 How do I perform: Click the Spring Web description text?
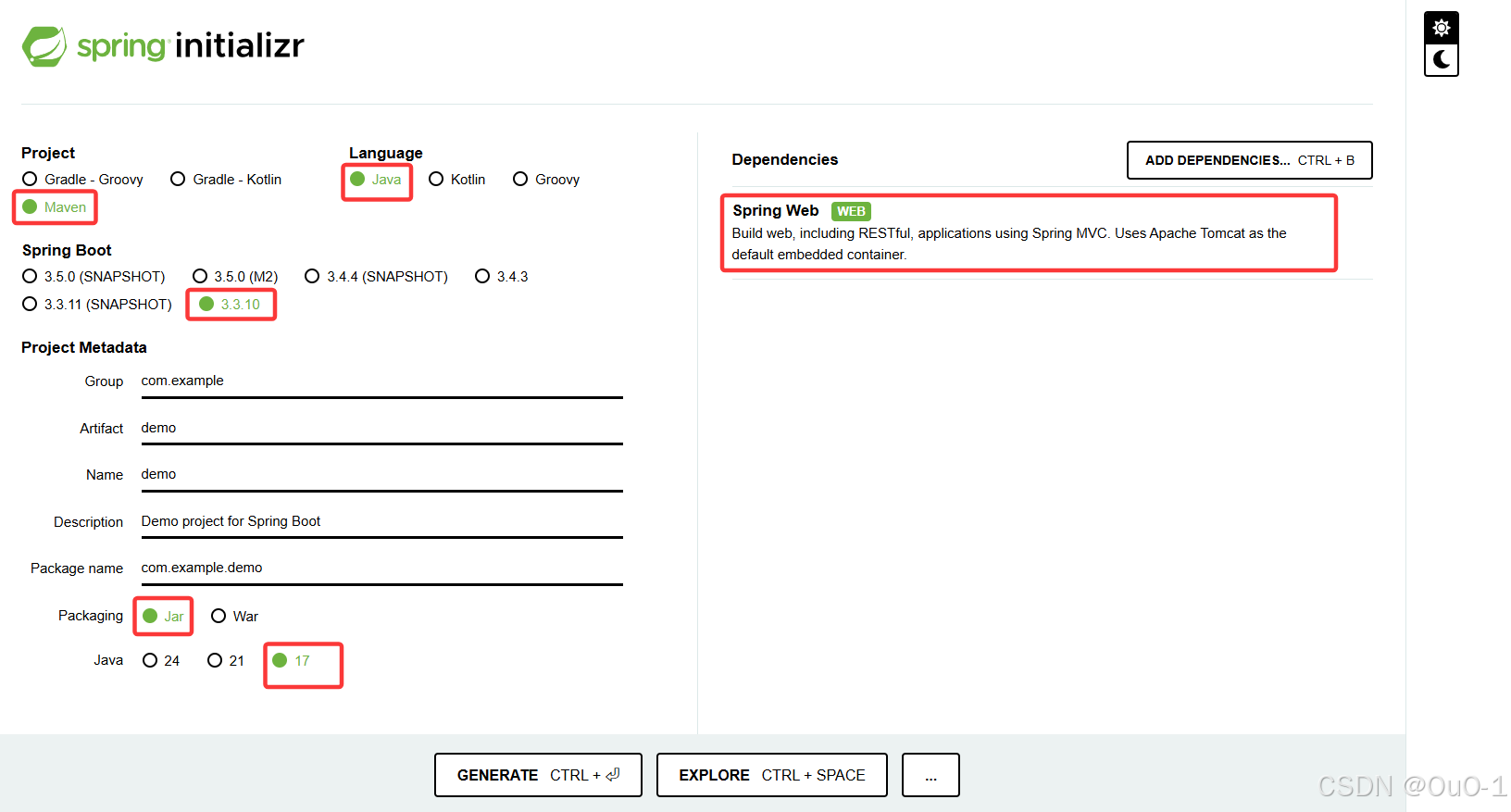(x=1008, y=244)
